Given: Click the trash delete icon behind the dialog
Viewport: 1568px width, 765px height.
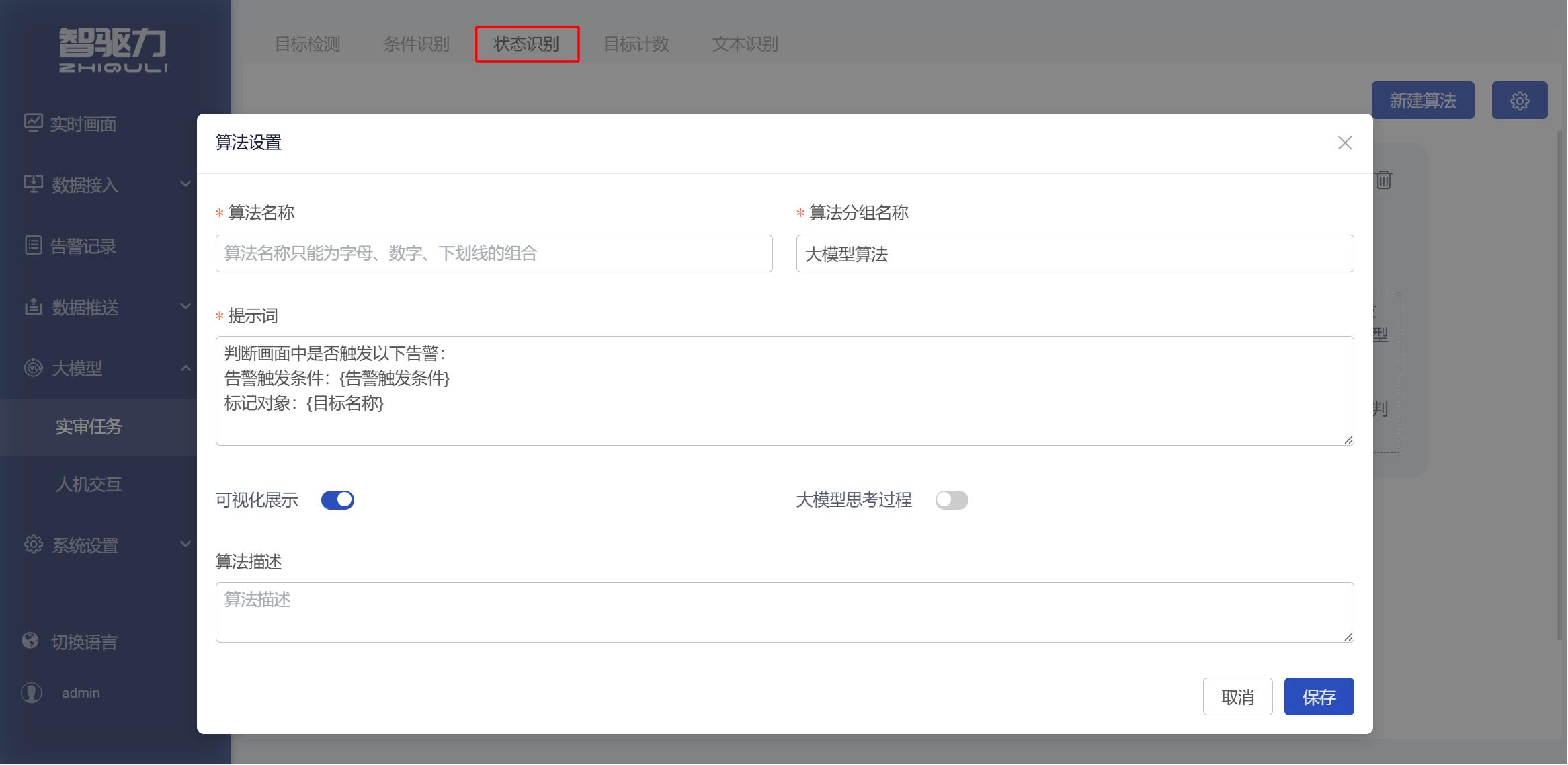Looking at the screenshot, I should click(1384, 179).
